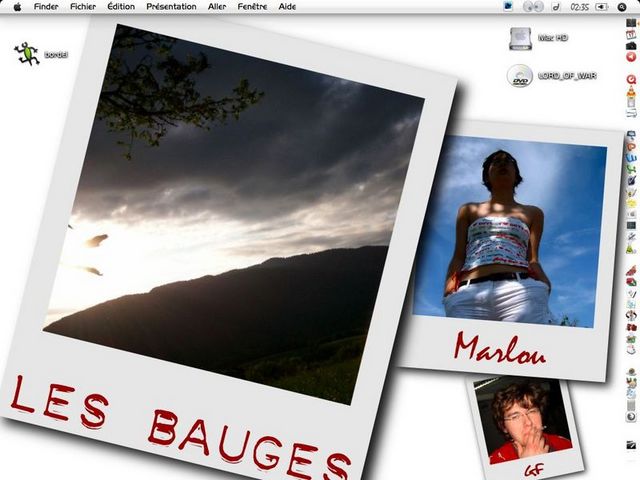This screenshot has width=640, height=480.
Task: Click the twin-circle menu bar icon
Action: (x=532, y=6)
